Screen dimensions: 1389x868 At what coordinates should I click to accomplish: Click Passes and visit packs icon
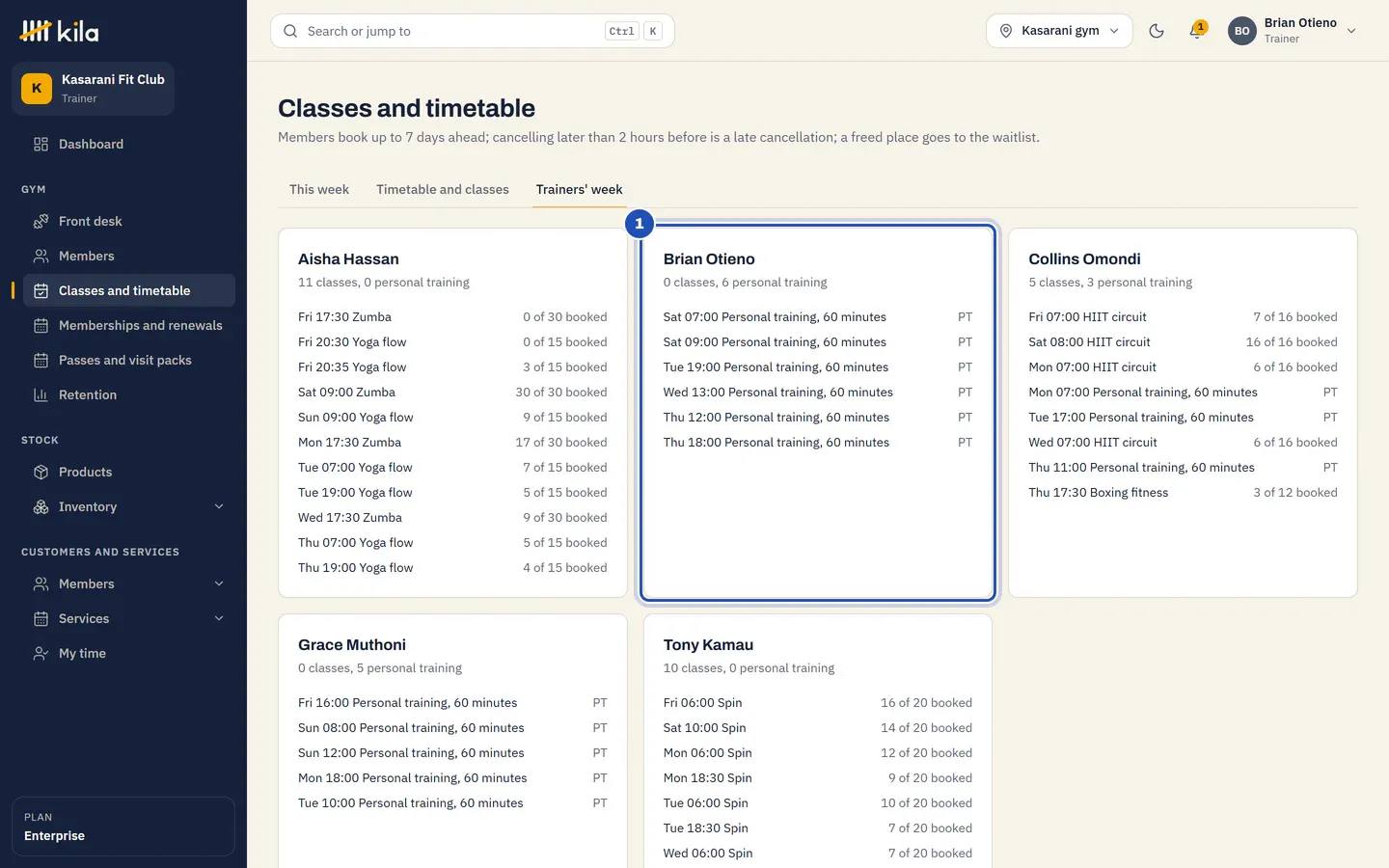(41, 360)
